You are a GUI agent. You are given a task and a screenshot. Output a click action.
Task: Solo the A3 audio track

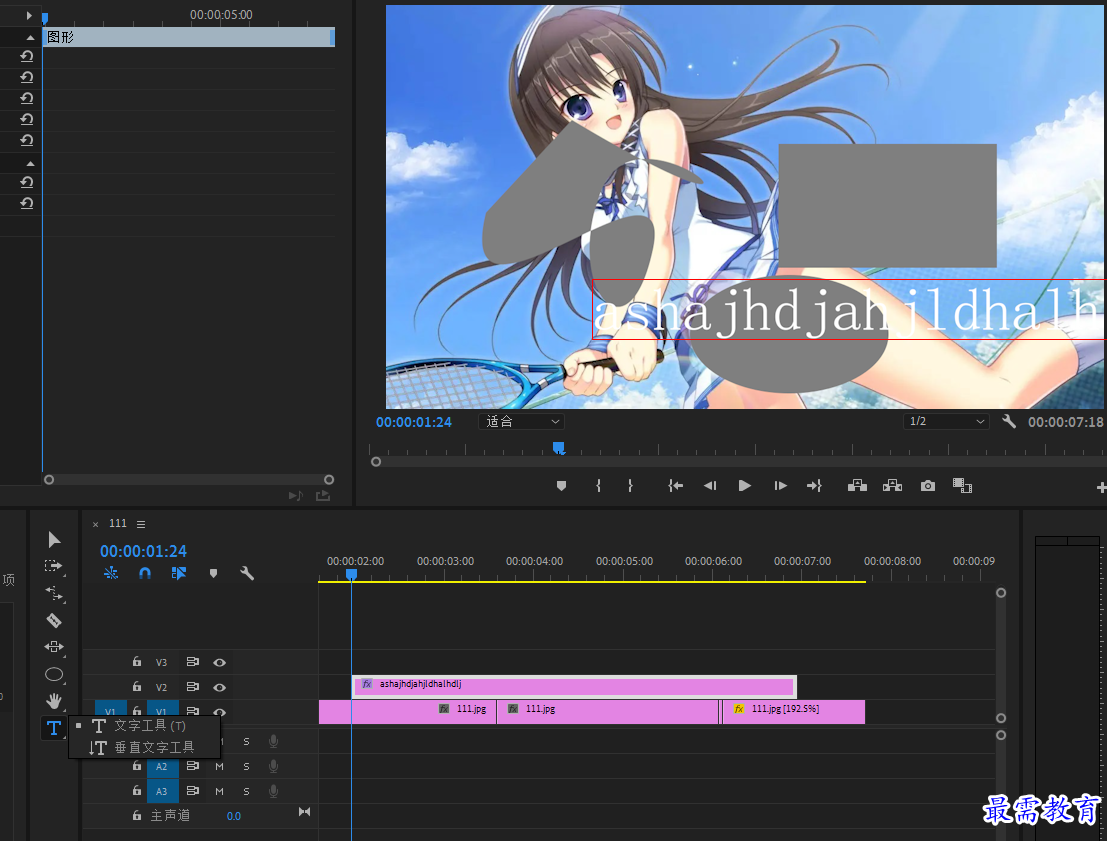[x=246, y=792]
